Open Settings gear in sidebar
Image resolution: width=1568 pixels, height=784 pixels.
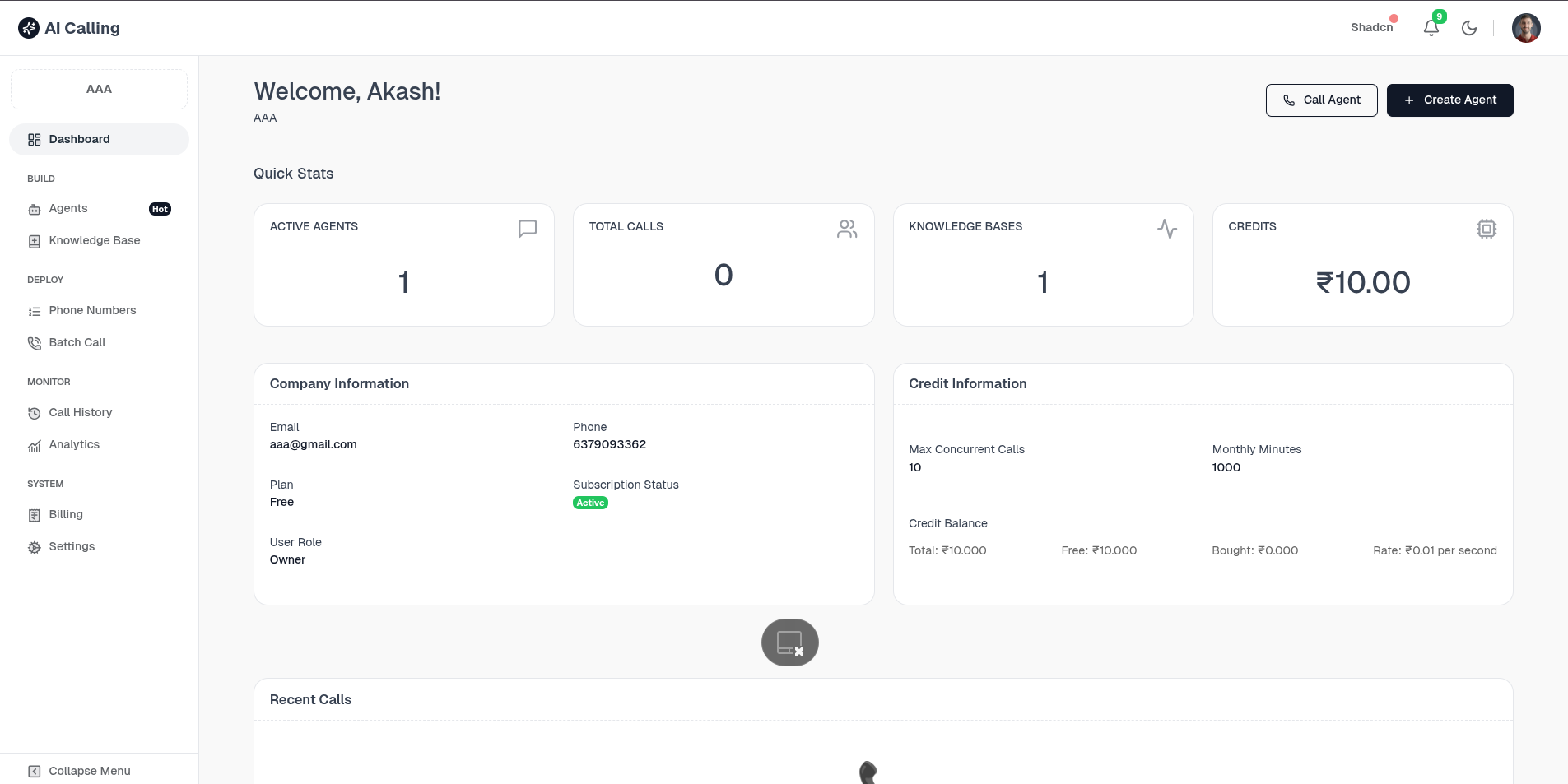coord(72,547)
